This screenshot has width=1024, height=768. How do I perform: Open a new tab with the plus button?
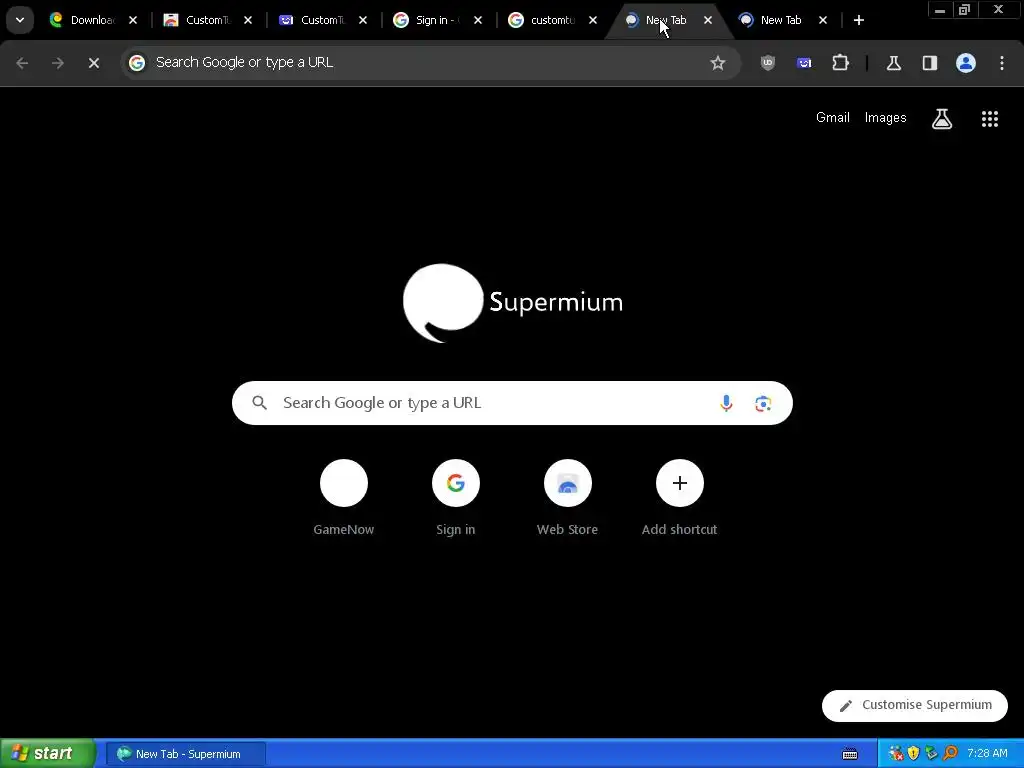pyautogui.click(x=859, y=20)
